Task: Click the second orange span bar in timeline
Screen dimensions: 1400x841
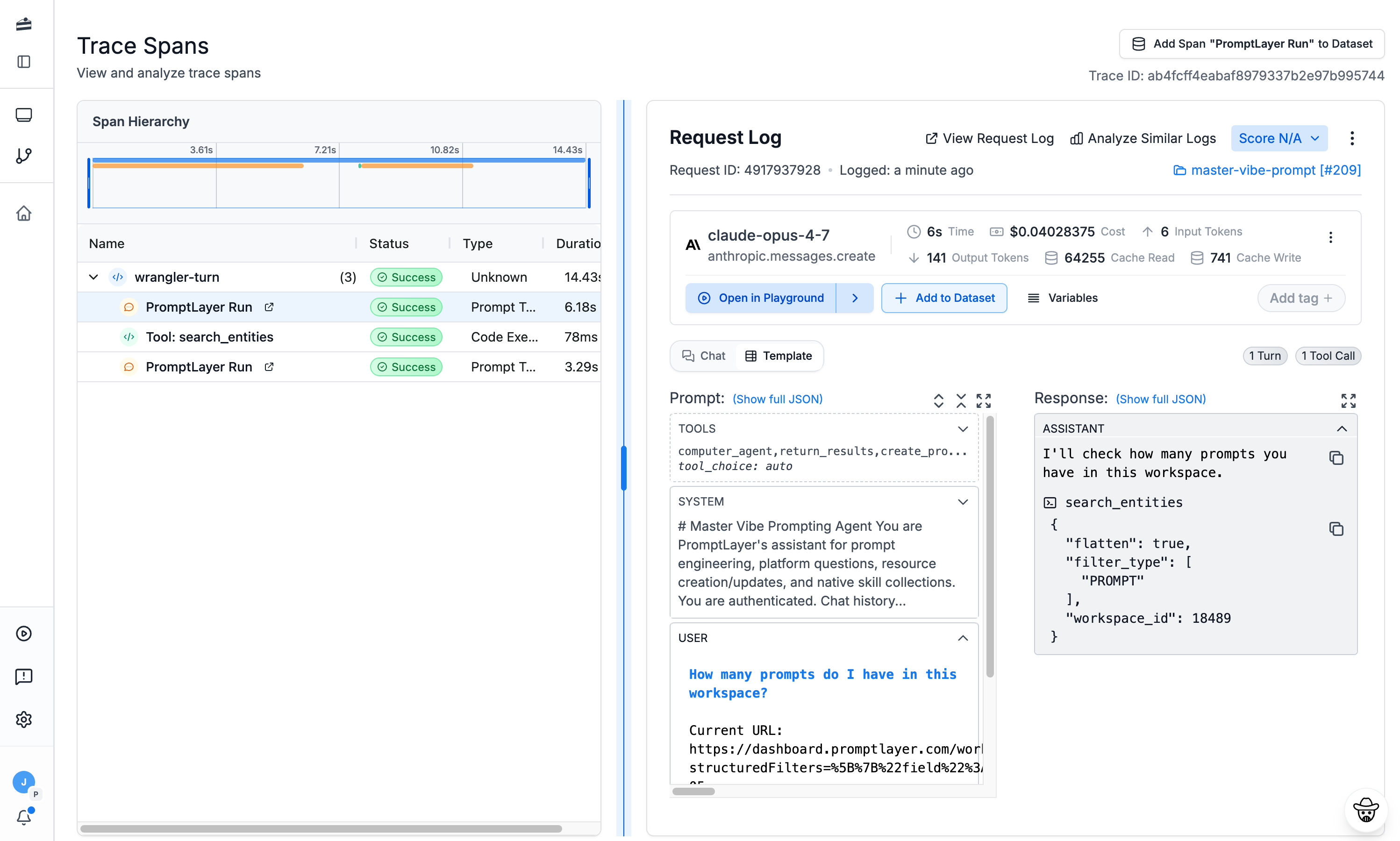Action: click(417, 166)
